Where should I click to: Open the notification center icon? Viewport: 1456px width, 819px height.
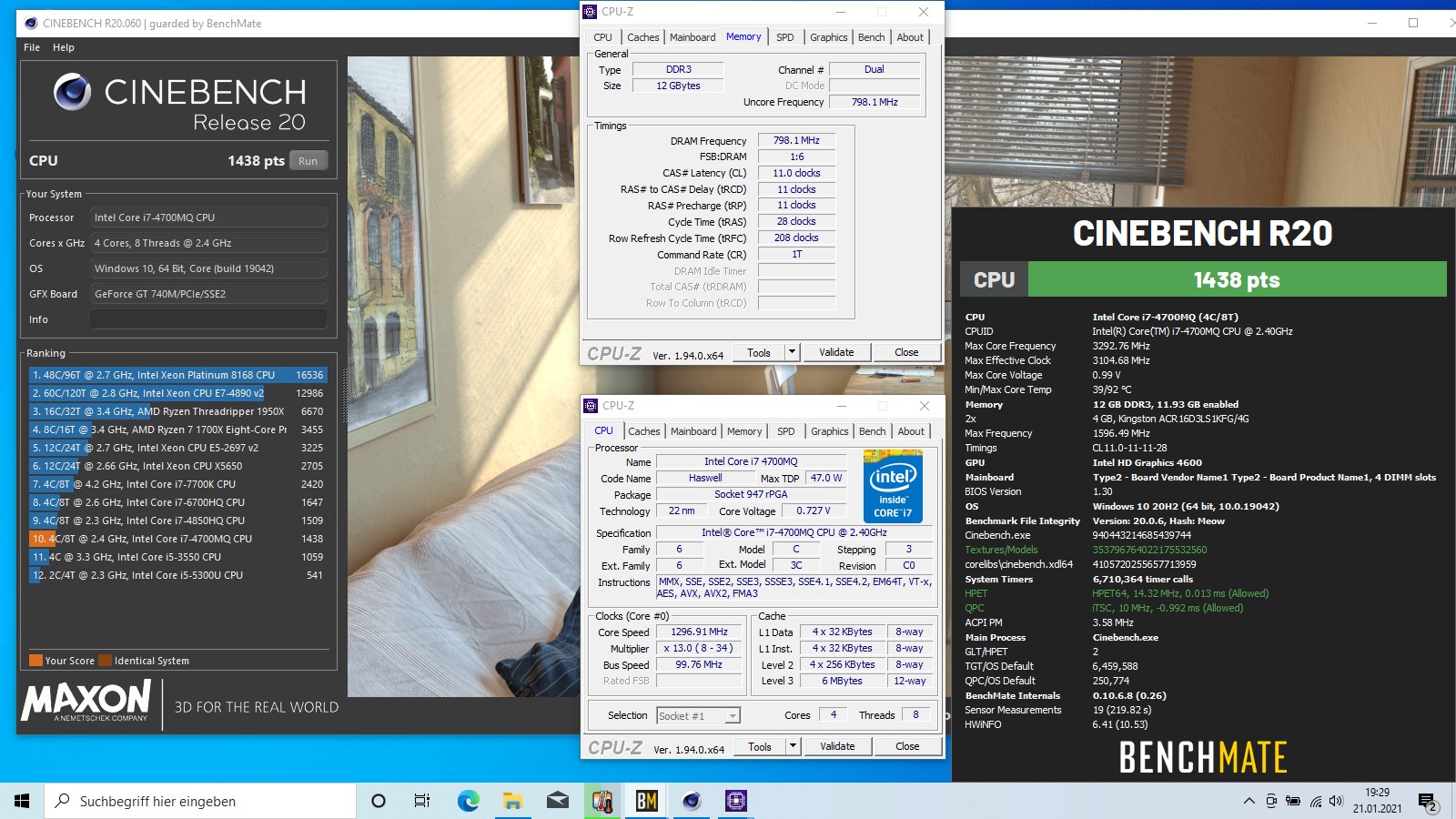click(1428, 802)
